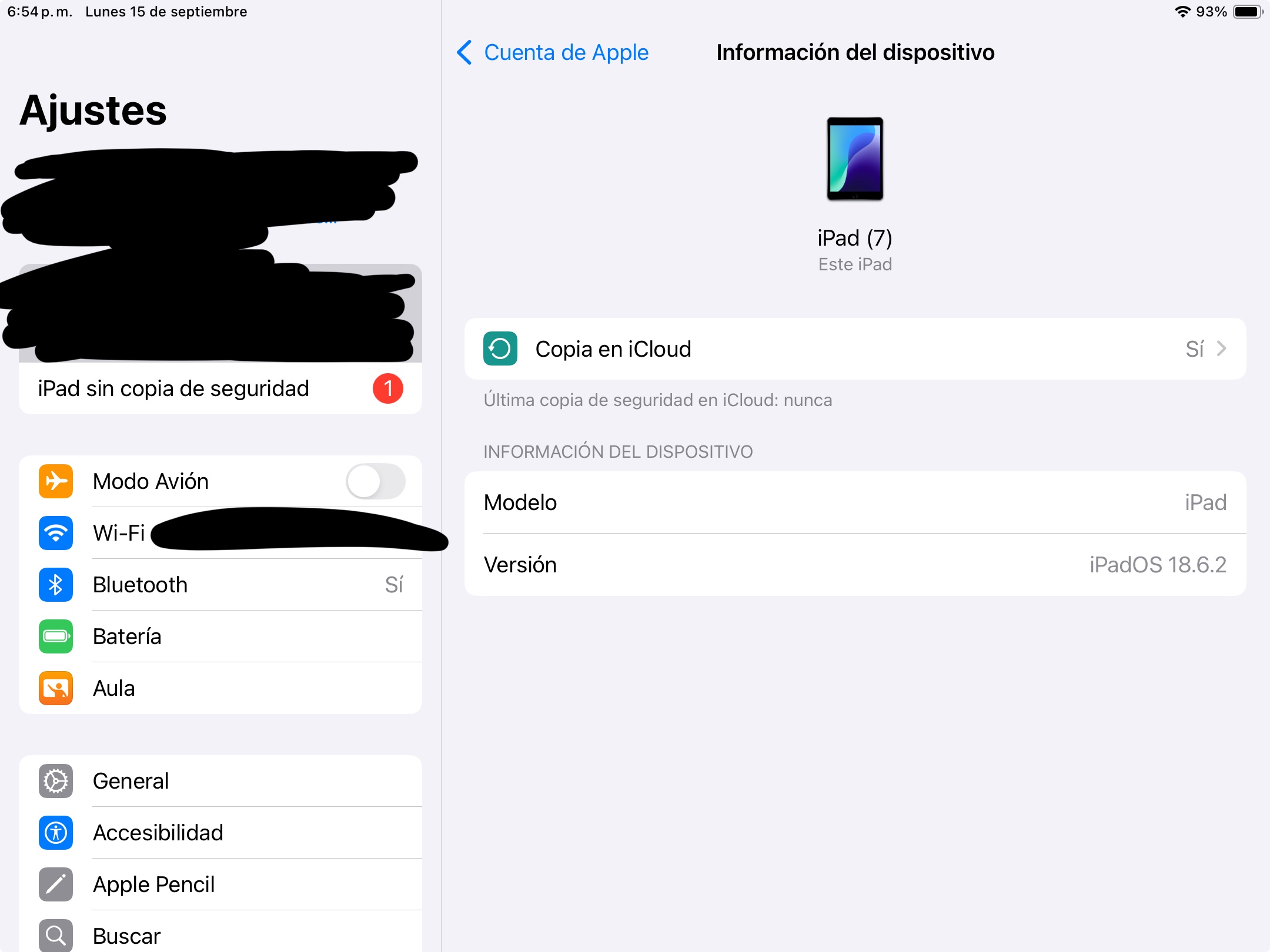Image resolution: width=1270 pixels, height=952 pixels.
Task: Toggle the Modo Avión switch
Action: point(375,481)
